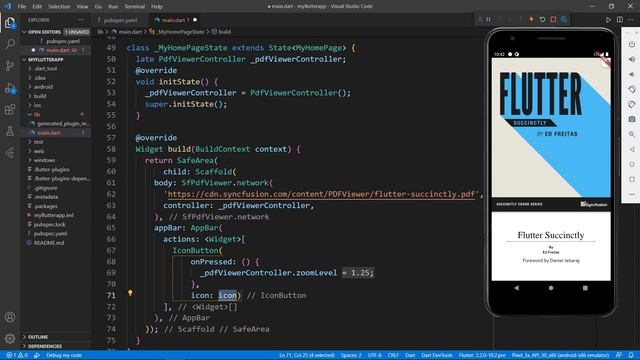Viewport: 640px width, 360px height.
Task: Open the Accounts icon in activity bar
Action: [x=10, y=317]
